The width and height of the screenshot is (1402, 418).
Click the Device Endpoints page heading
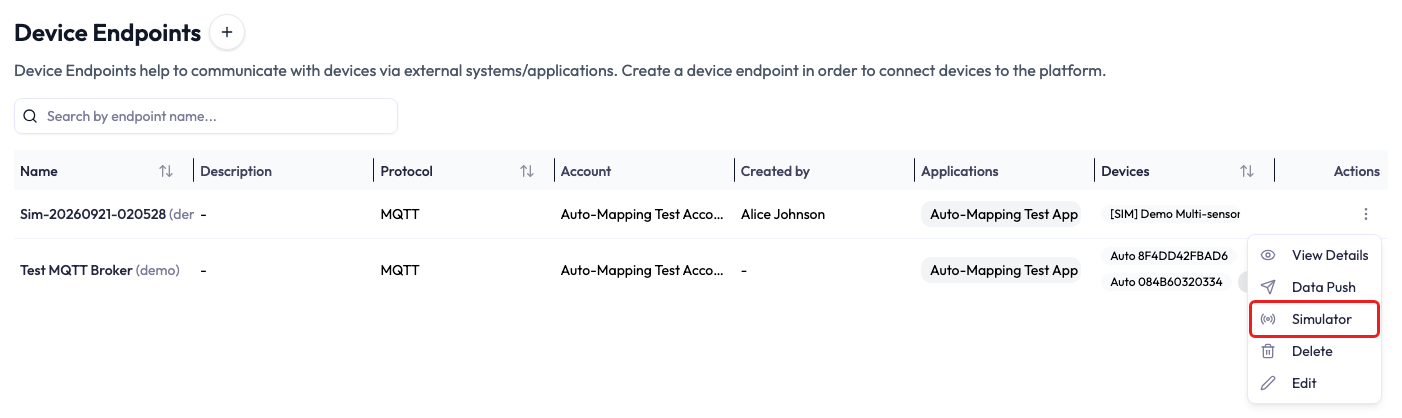[108, 33]
